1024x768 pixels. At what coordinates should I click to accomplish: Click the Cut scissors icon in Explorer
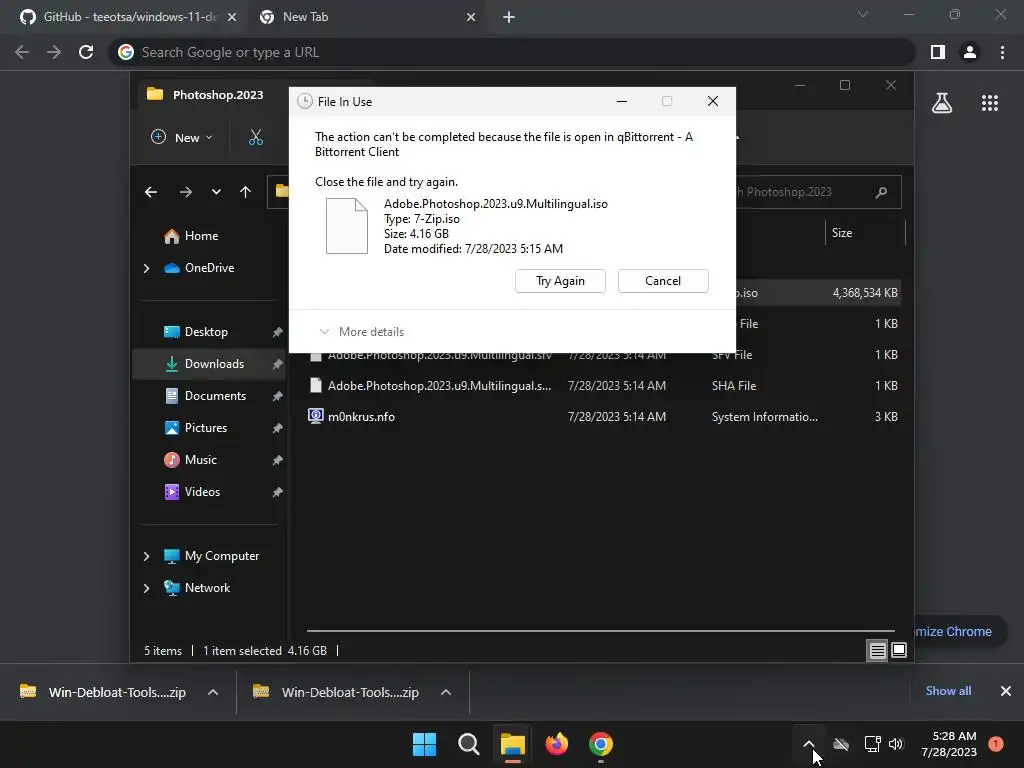[255, 137]
